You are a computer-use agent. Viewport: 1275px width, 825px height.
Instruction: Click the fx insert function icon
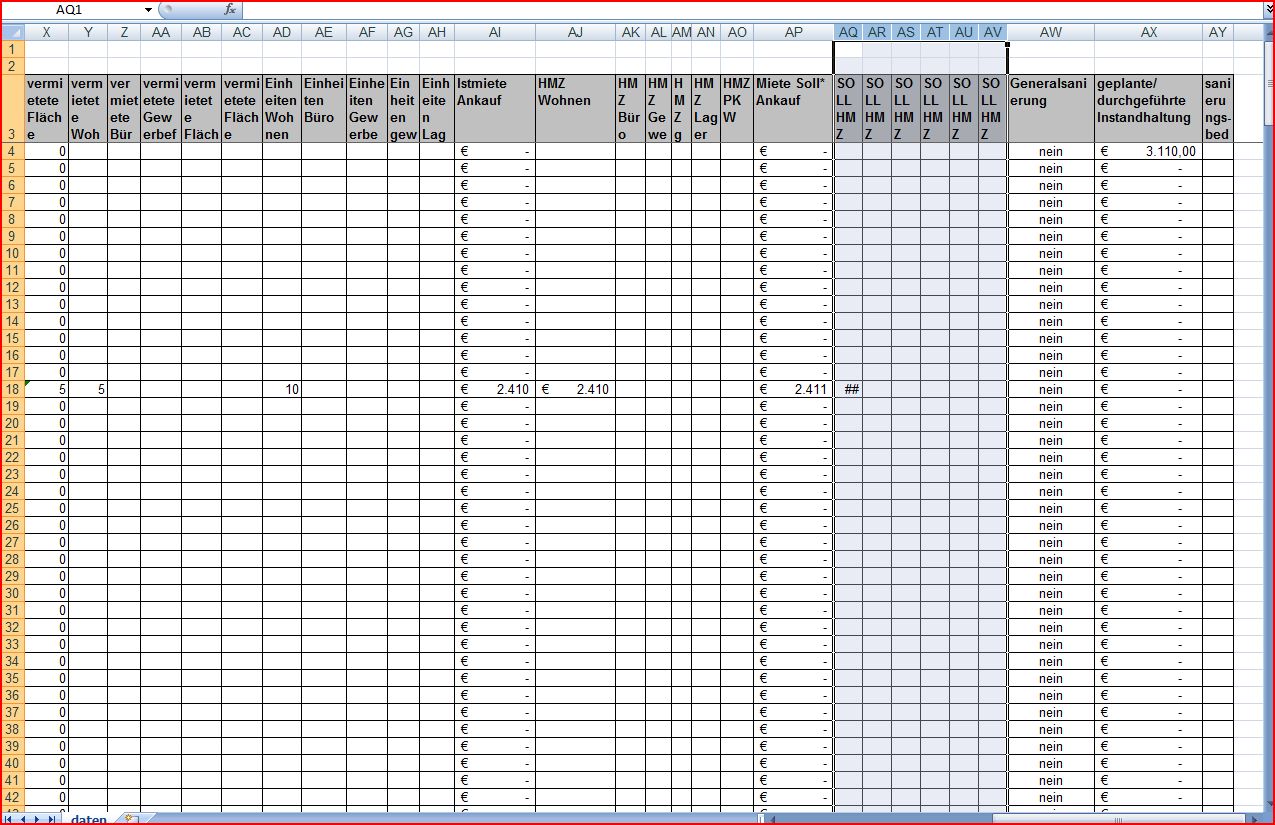pos(230,9)
